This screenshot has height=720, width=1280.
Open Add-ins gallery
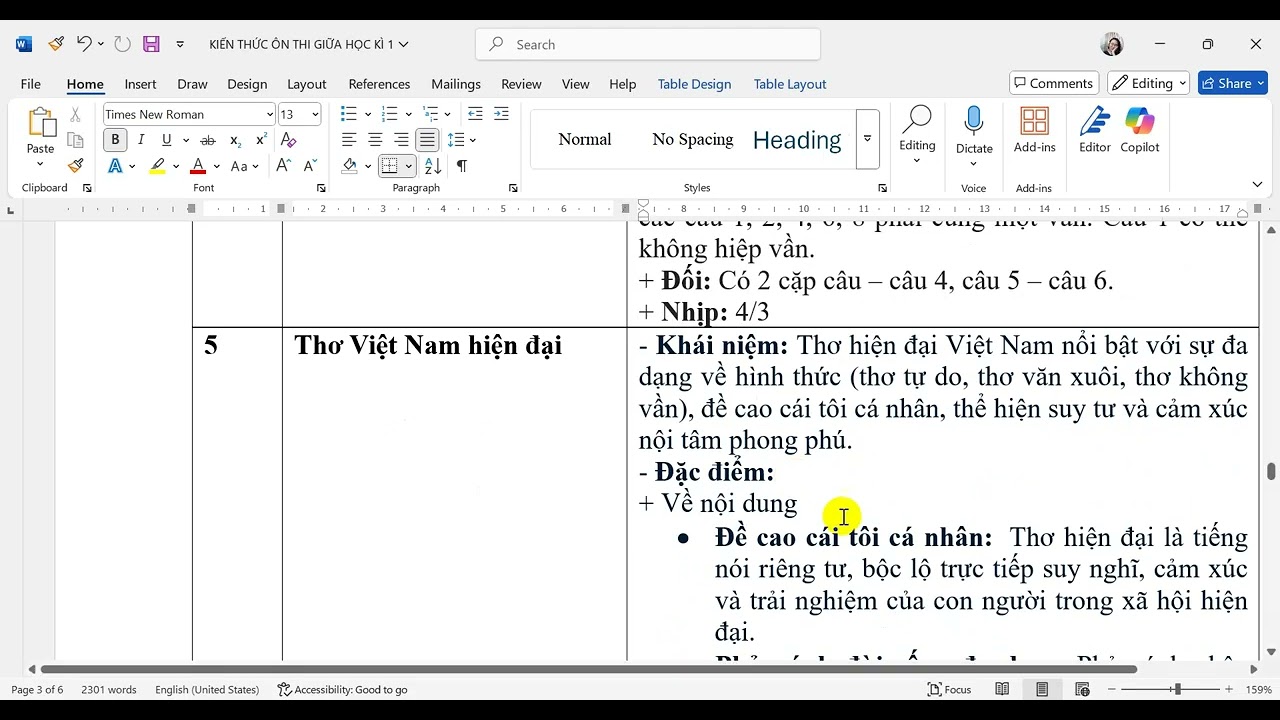tap(1034, 130)
